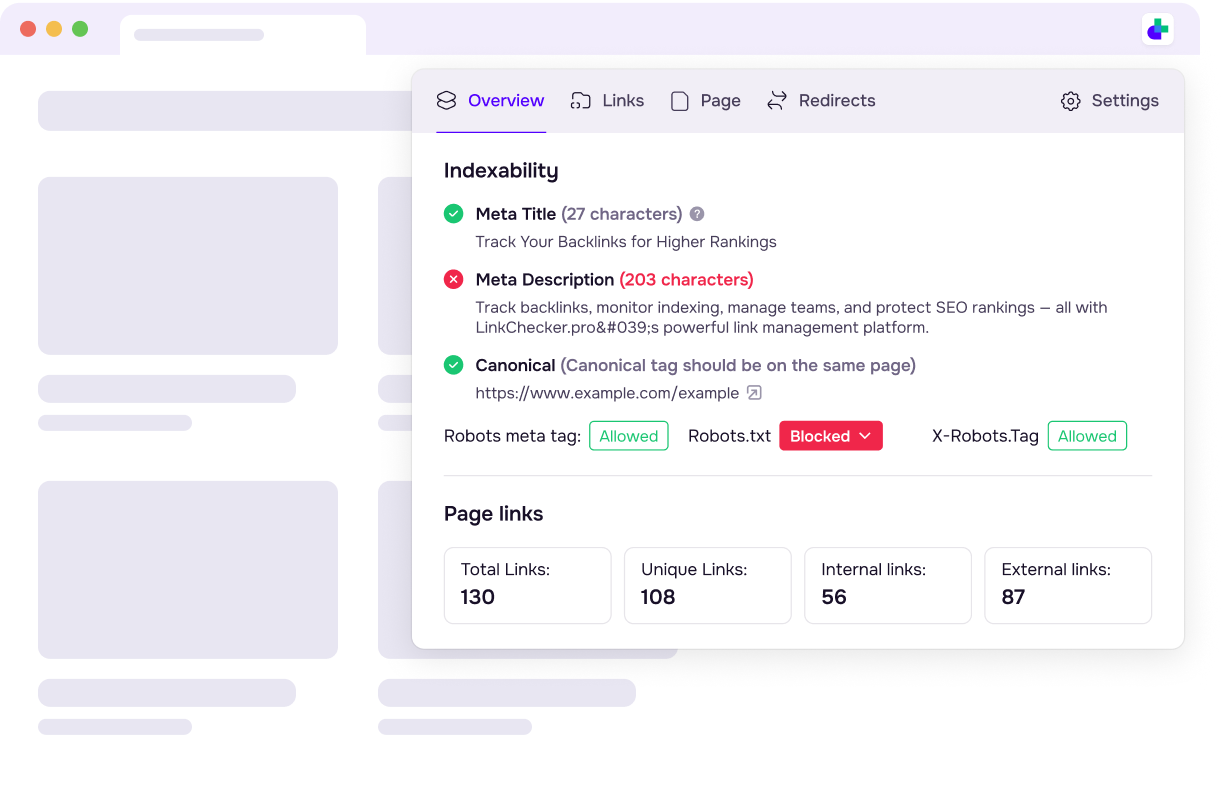Select the External links card

(x=1067, y=585)
